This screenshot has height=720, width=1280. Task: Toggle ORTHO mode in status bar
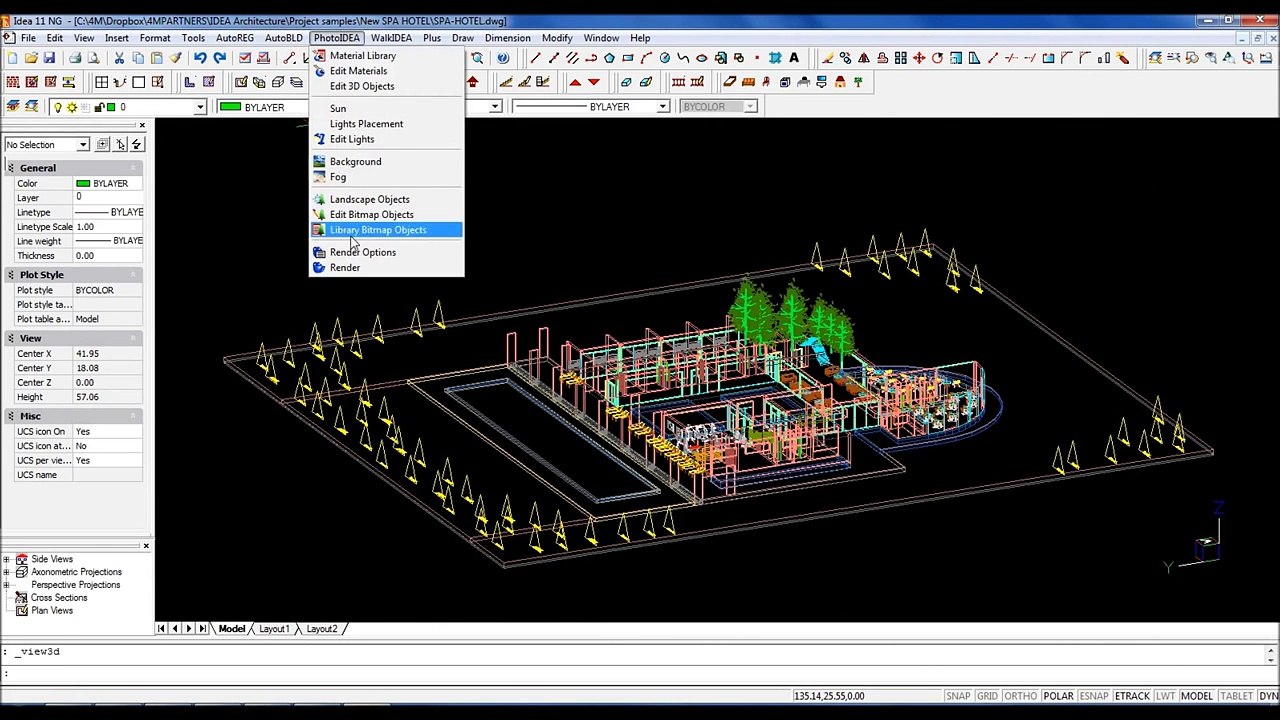point(1020,696)
